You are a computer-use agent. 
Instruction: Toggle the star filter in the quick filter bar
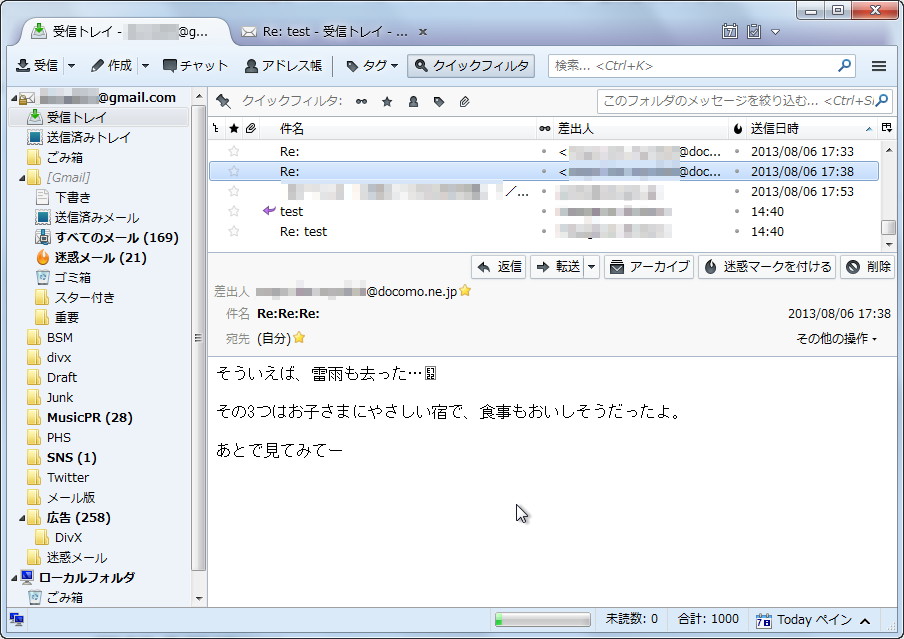pyautogui.click(x=389, y=99)
